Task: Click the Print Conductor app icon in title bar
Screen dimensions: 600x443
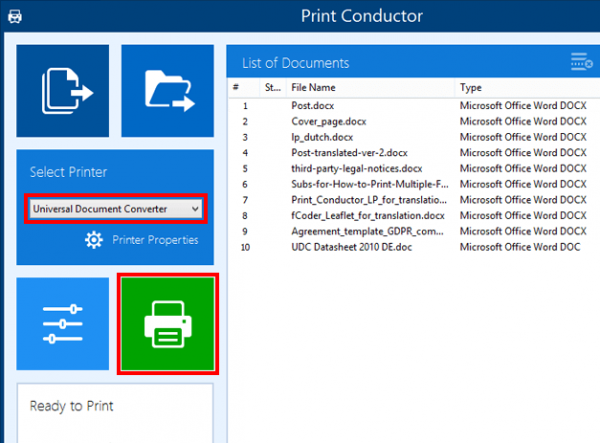Action: click(15, 16)
